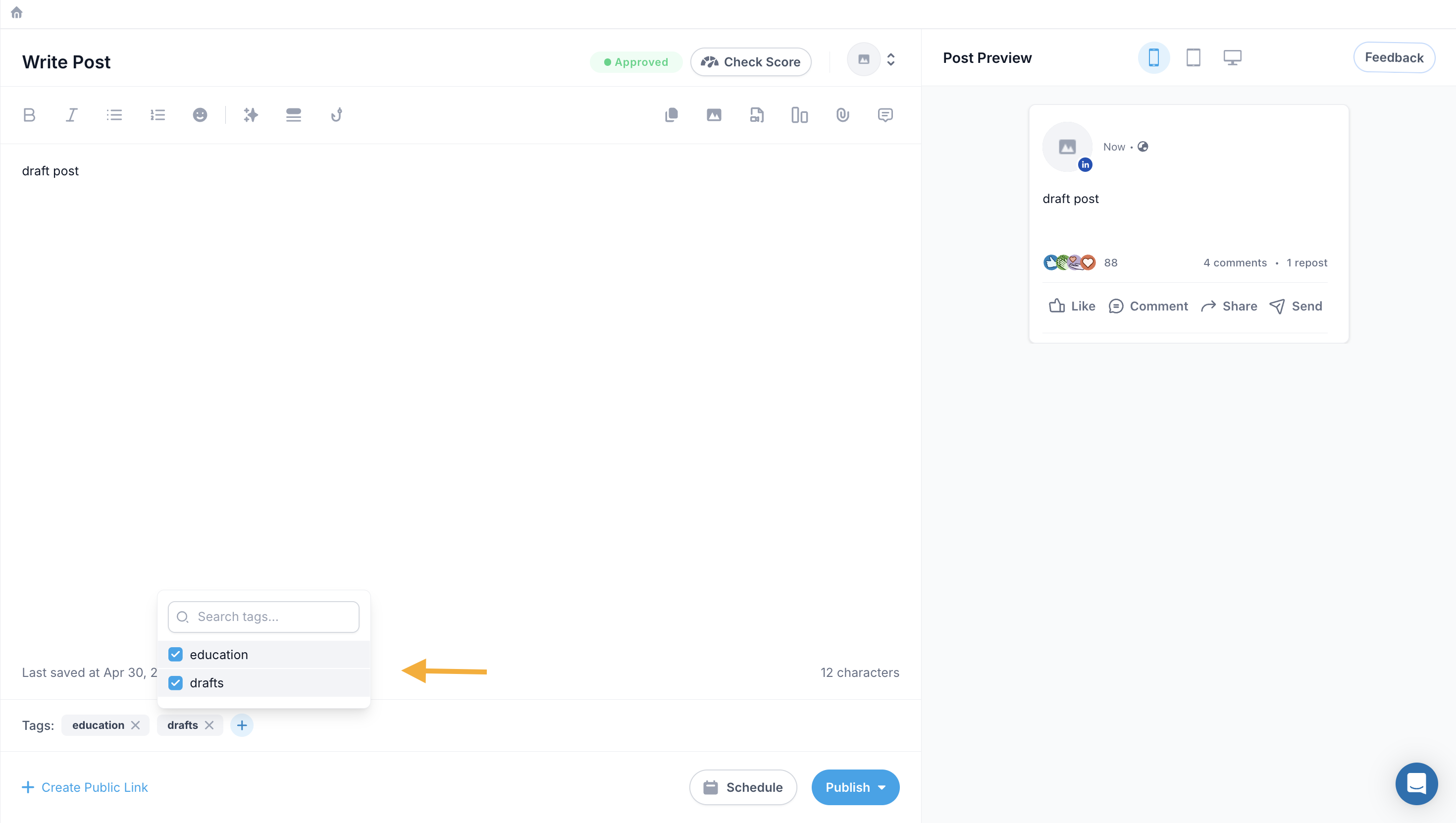The height and width of the screenshot is (823, 1456).
Task: Switch preview to tablet view
Action: pyautogui.click(x=1193, y=57)
